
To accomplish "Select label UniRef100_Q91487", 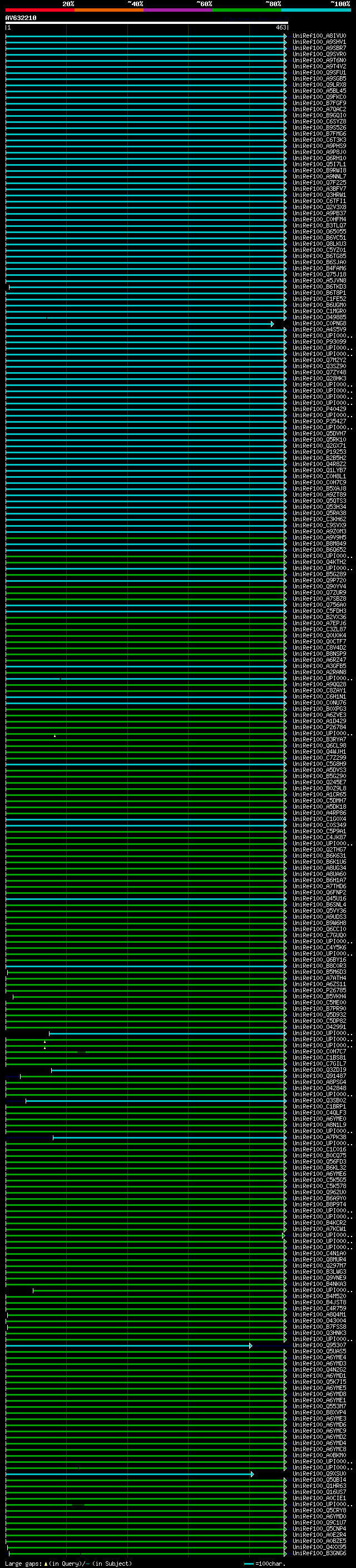I will (x=319, y=1076).
